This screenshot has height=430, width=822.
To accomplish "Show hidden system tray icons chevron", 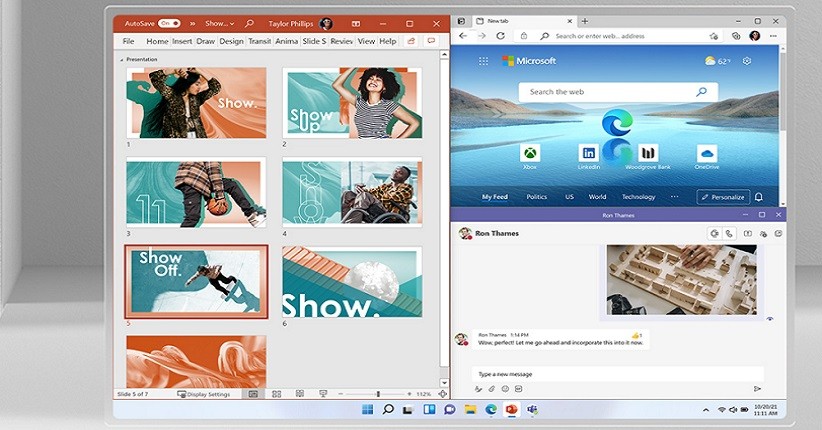I will (x=706, y=410).
